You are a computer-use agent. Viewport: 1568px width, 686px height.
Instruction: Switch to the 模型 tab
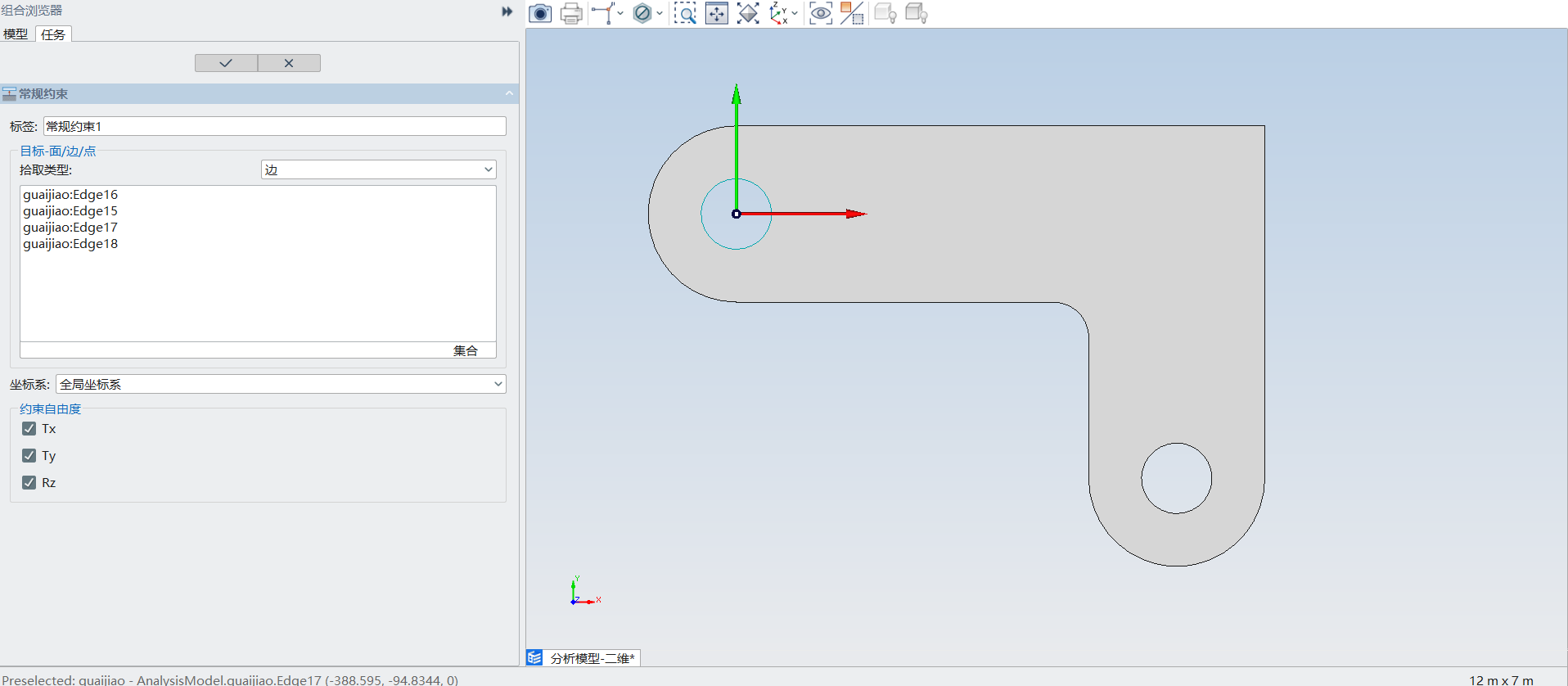pyautogui.click(x=16, y=34)
